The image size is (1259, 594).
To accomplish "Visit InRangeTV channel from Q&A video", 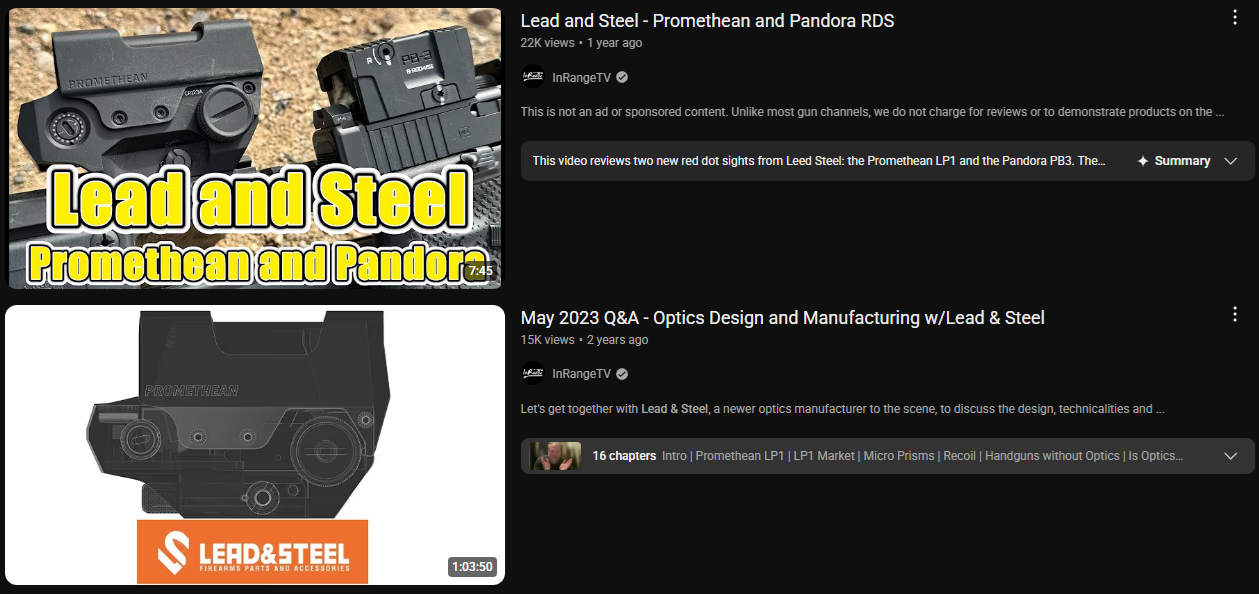I will [581, 374].
